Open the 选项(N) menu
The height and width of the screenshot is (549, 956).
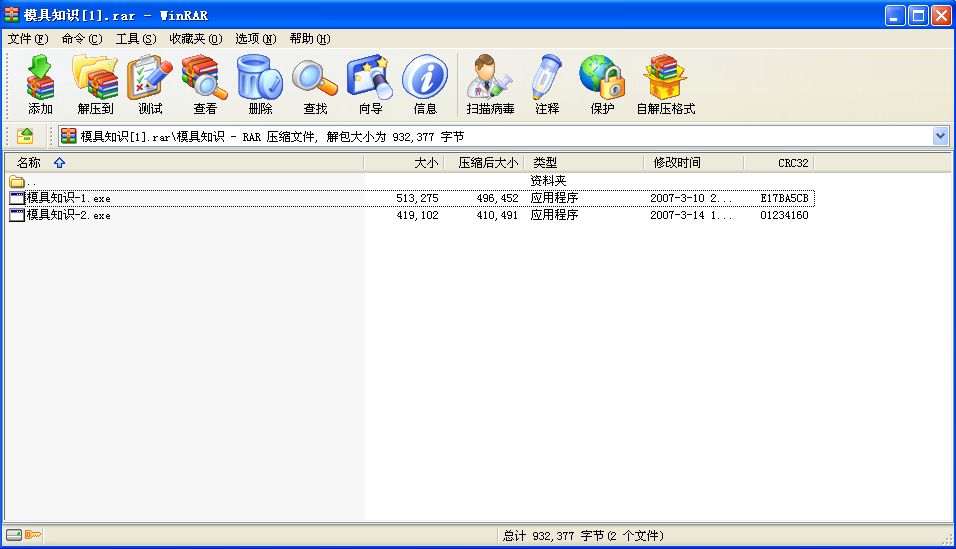pos(255,39)
